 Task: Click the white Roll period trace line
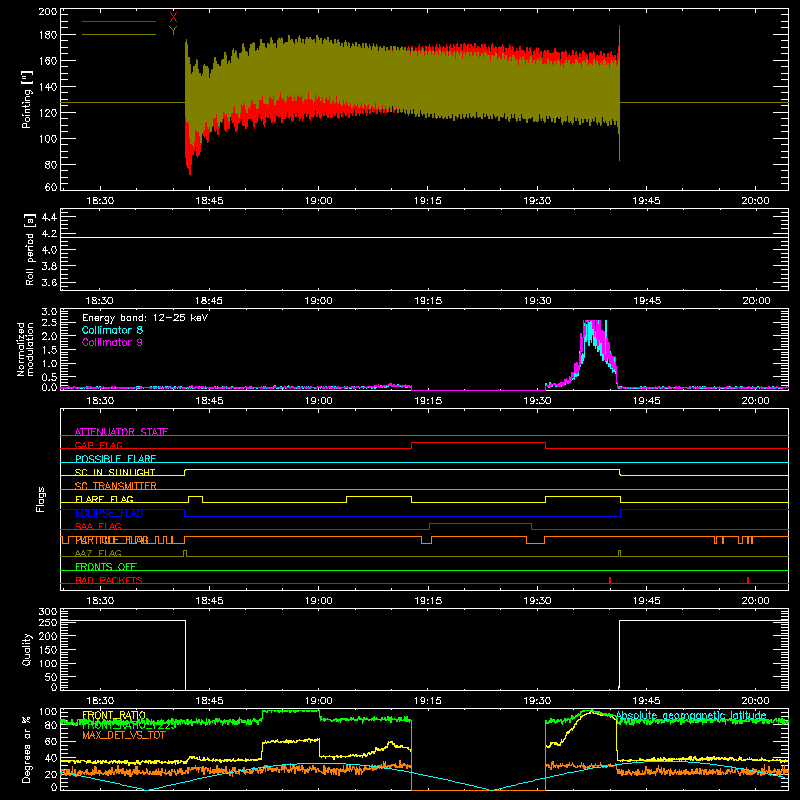coord(424,237)
